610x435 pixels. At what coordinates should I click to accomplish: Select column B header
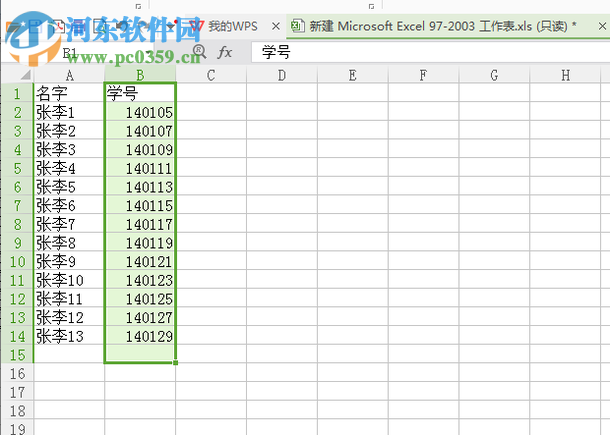coord(140,75)
